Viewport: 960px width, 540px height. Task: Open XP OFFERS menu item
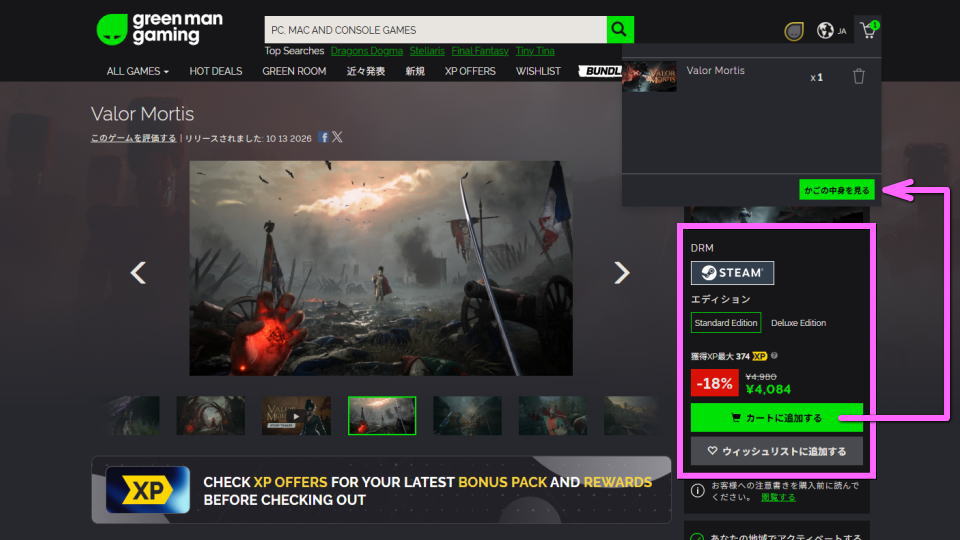(x=470, y=71)
